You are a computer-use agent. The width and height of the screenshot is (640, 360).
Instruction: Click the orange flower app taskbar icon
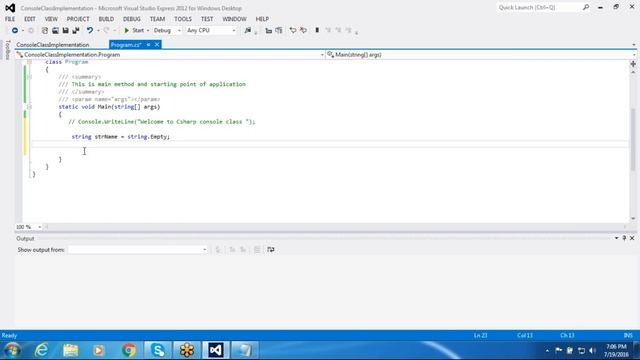pyautogui.click(x=187, y=350)
